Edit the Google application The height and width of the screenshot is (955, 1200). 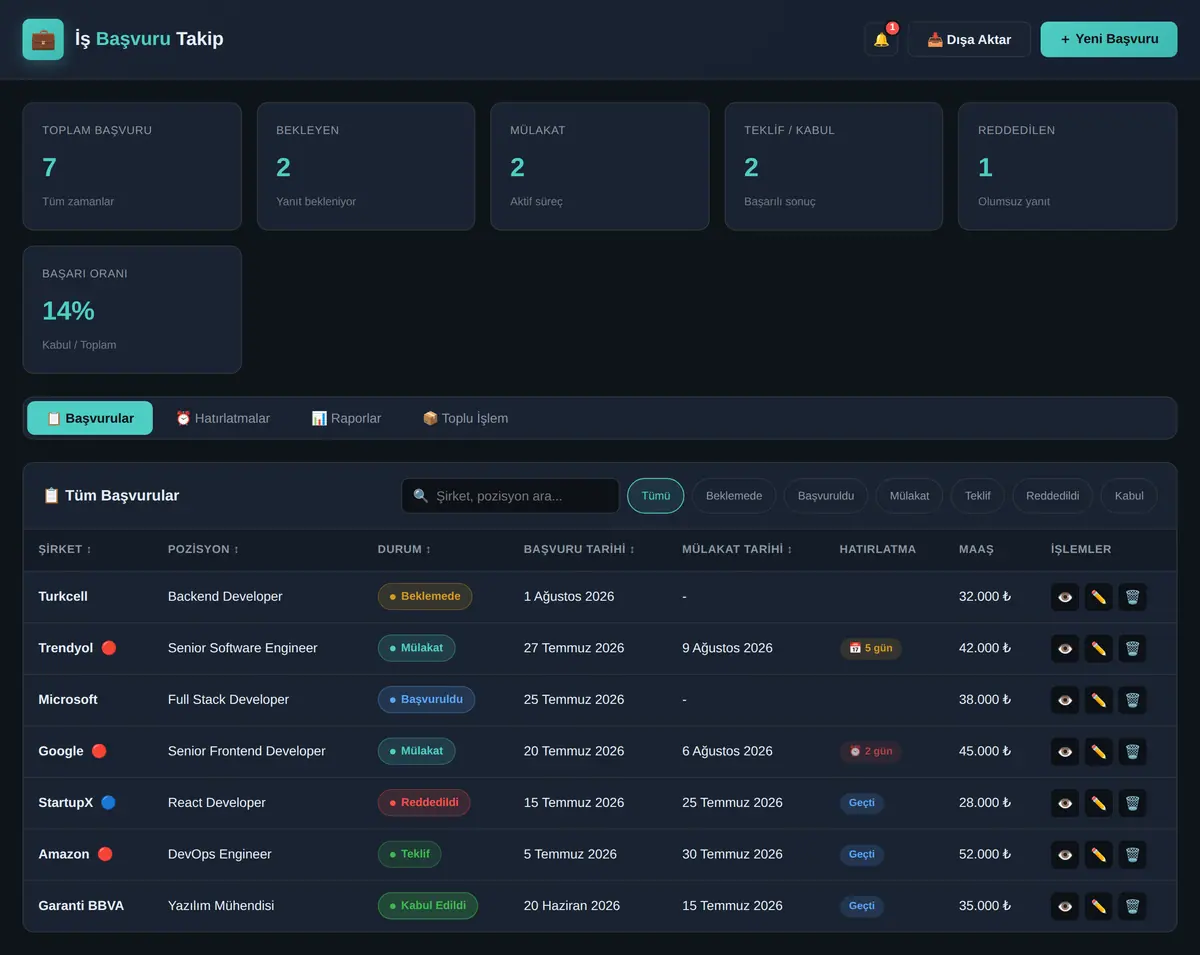point(1099,751)
